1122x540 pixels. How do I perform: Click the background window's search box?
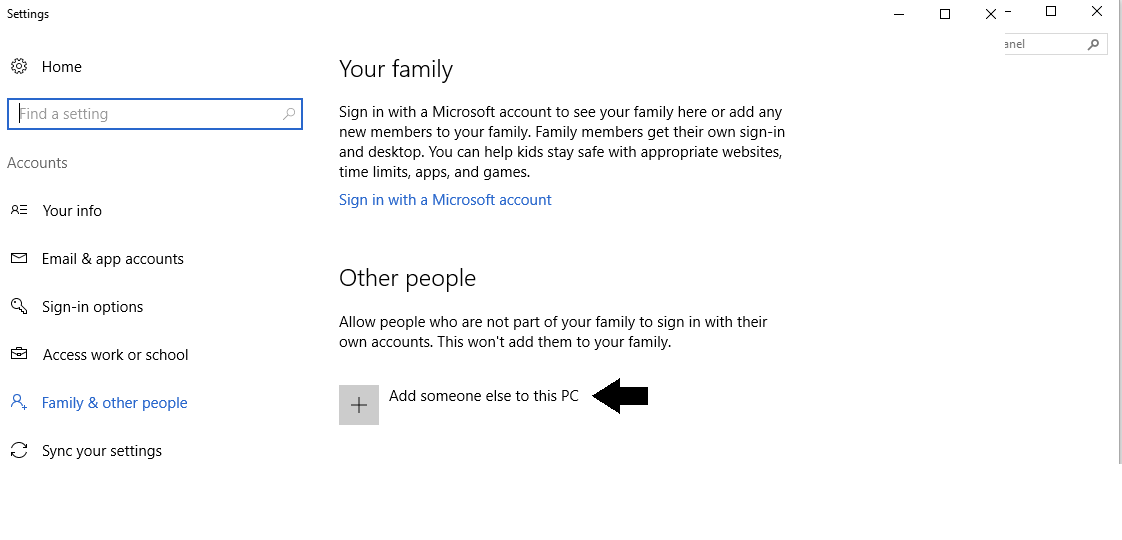(x=1045, y=45)
